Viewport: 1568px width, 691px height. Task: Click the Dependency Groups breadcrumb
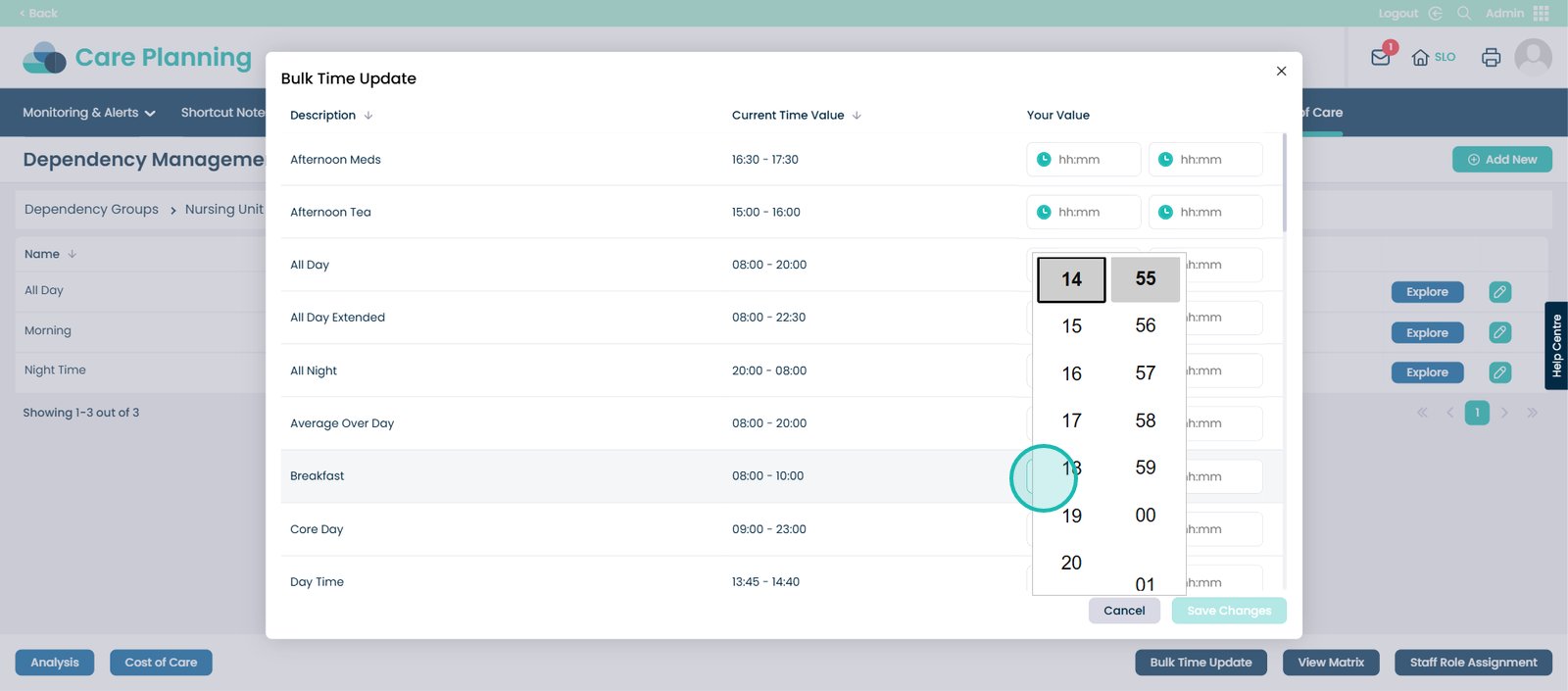[91, 210]
